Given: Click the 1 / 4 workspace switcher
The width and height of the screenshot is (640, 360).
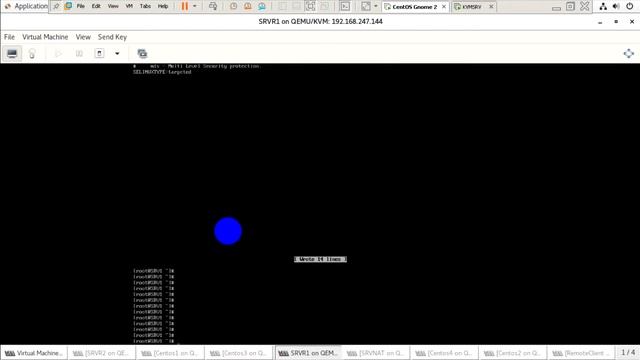Looking at the screenshot, I should (628, 352).
